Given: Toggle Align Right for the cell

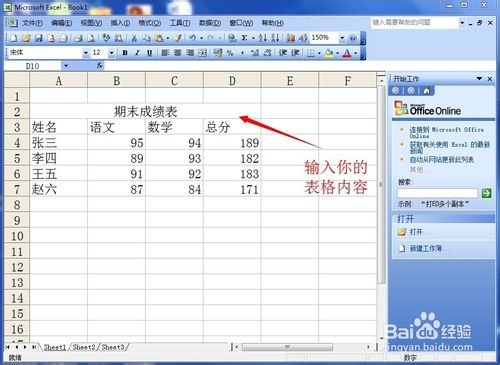Looking at the screenshot, I should 190,53.
